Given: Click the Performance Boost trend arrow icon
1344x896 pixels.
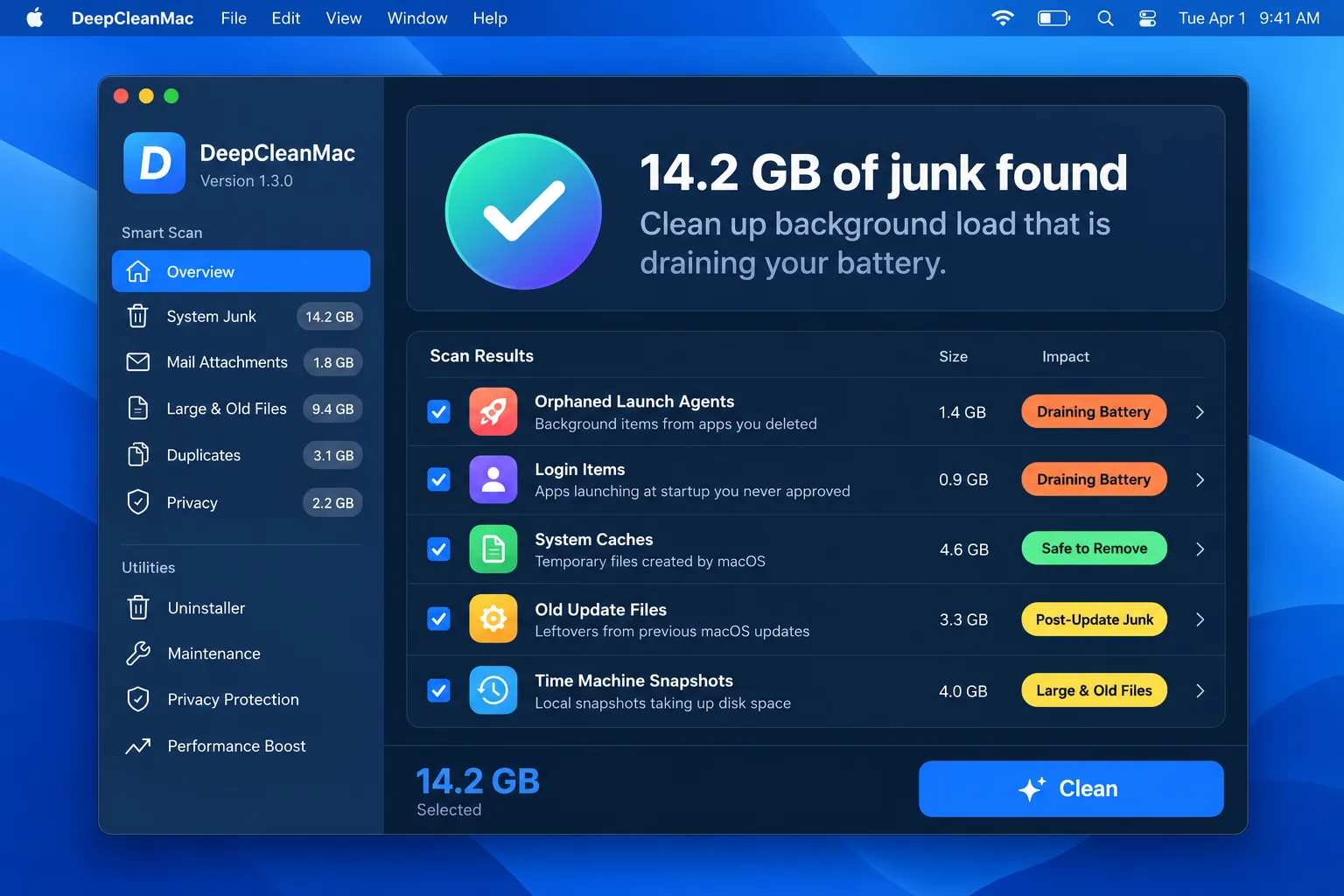Looking at the screenshot, I should tap(138, 745).
